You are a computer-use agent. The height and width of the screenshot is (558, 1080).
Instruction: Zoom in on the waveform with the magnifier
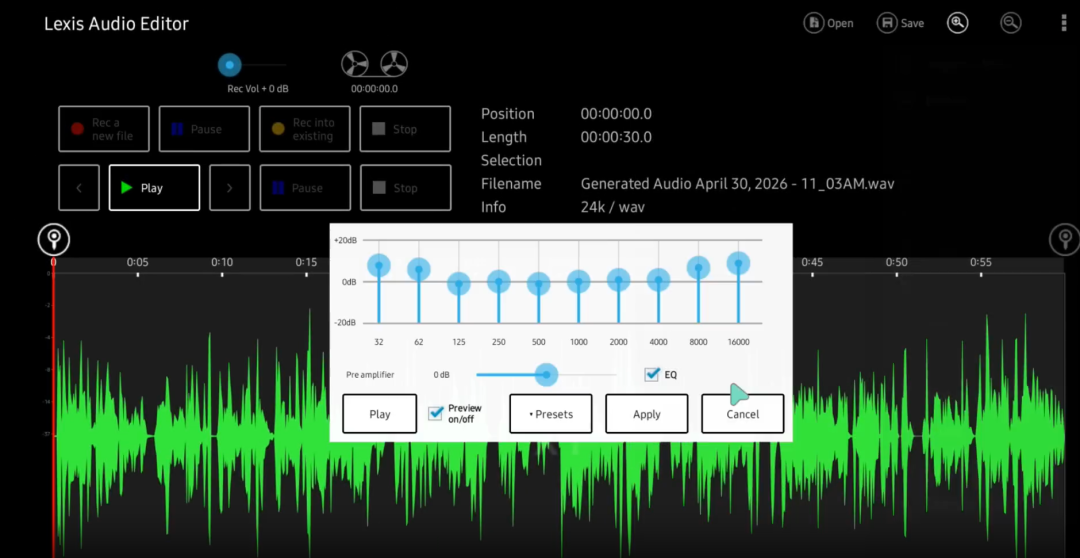pyautogui.click(x=957, y=23)
